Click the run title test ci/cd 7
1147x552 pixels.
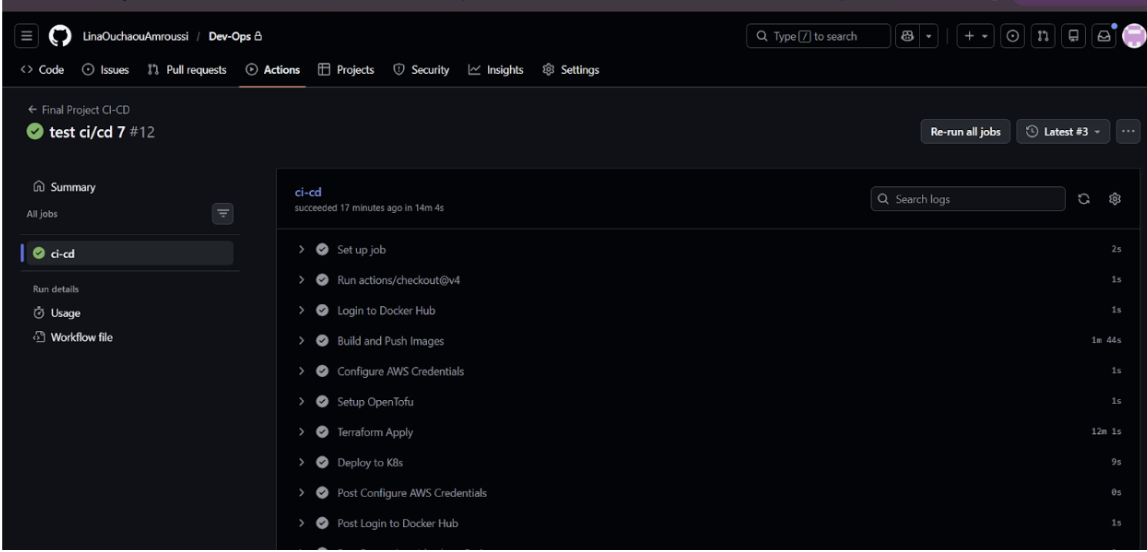point(87,132)
